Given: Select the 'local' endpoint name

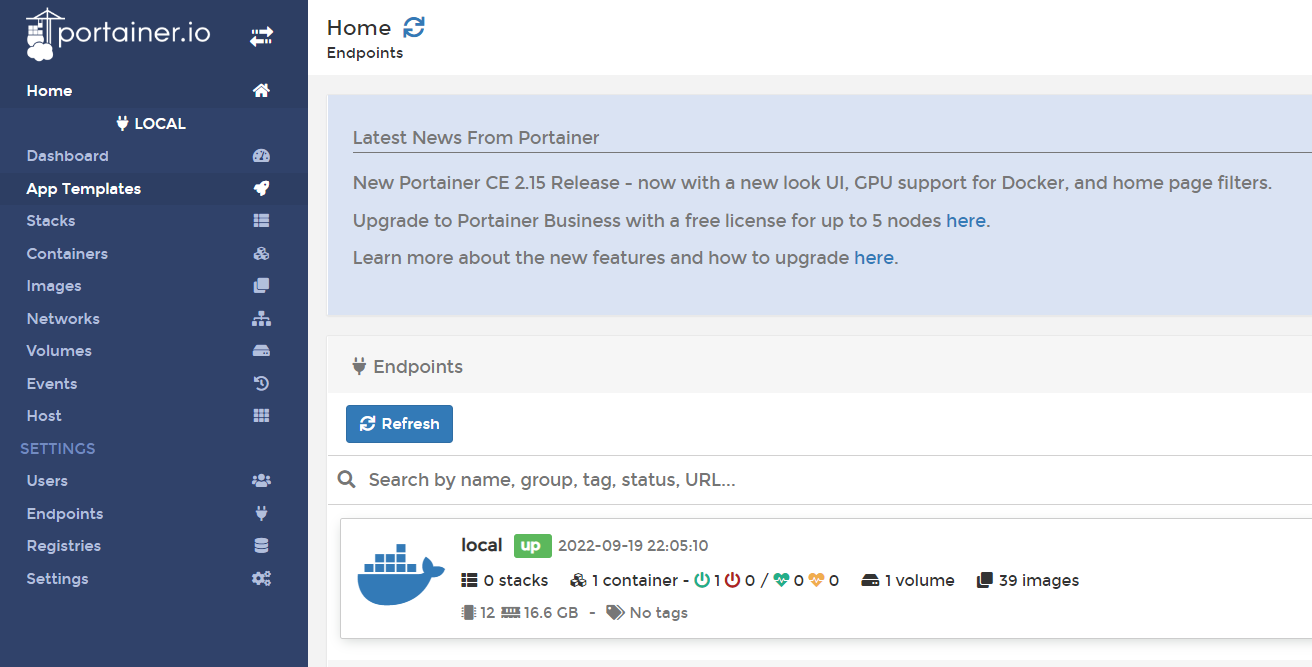Looking at the screenshot, I should coord(481,545).
